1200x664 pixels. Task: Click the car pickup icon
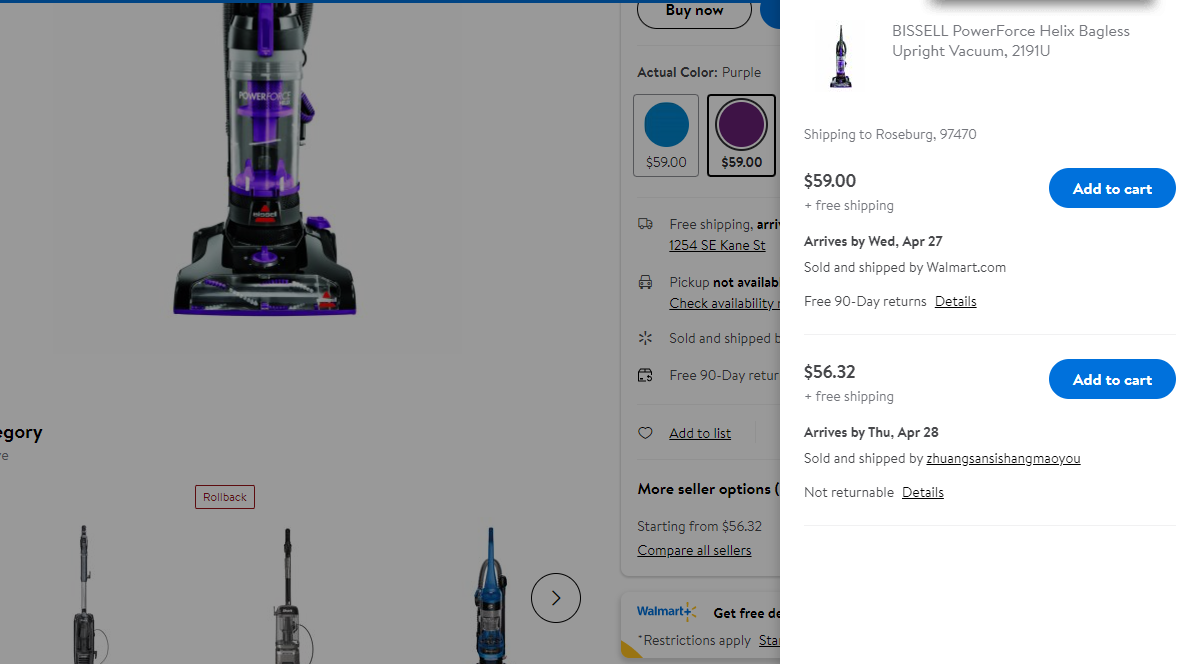645,282
